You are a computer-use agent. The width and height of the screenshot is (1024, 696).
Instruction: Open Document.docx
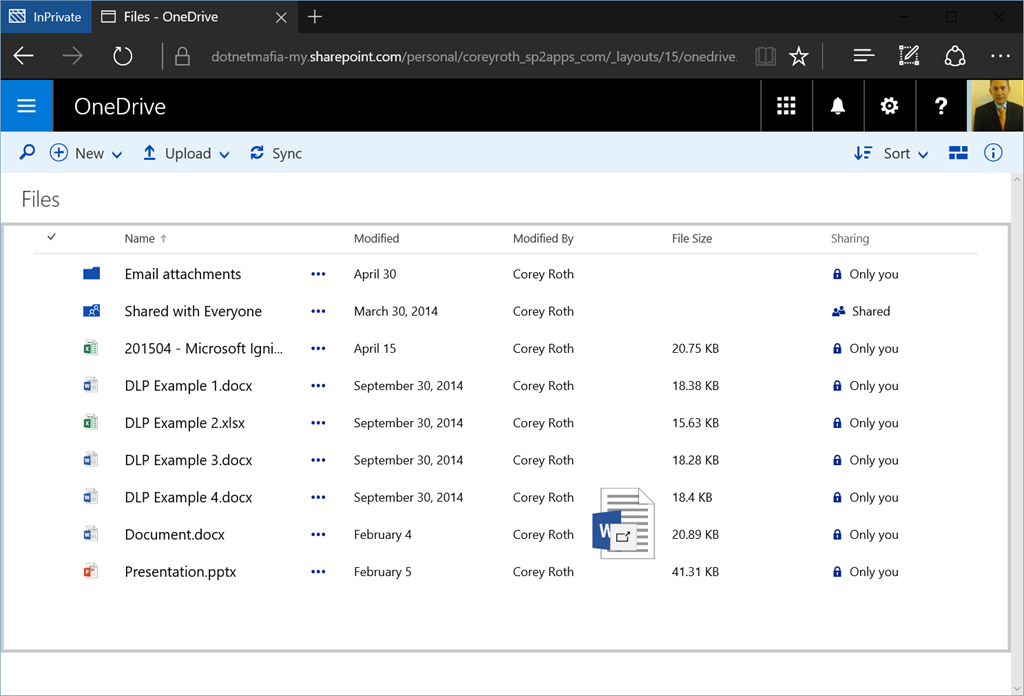click(x=174, y=535)
